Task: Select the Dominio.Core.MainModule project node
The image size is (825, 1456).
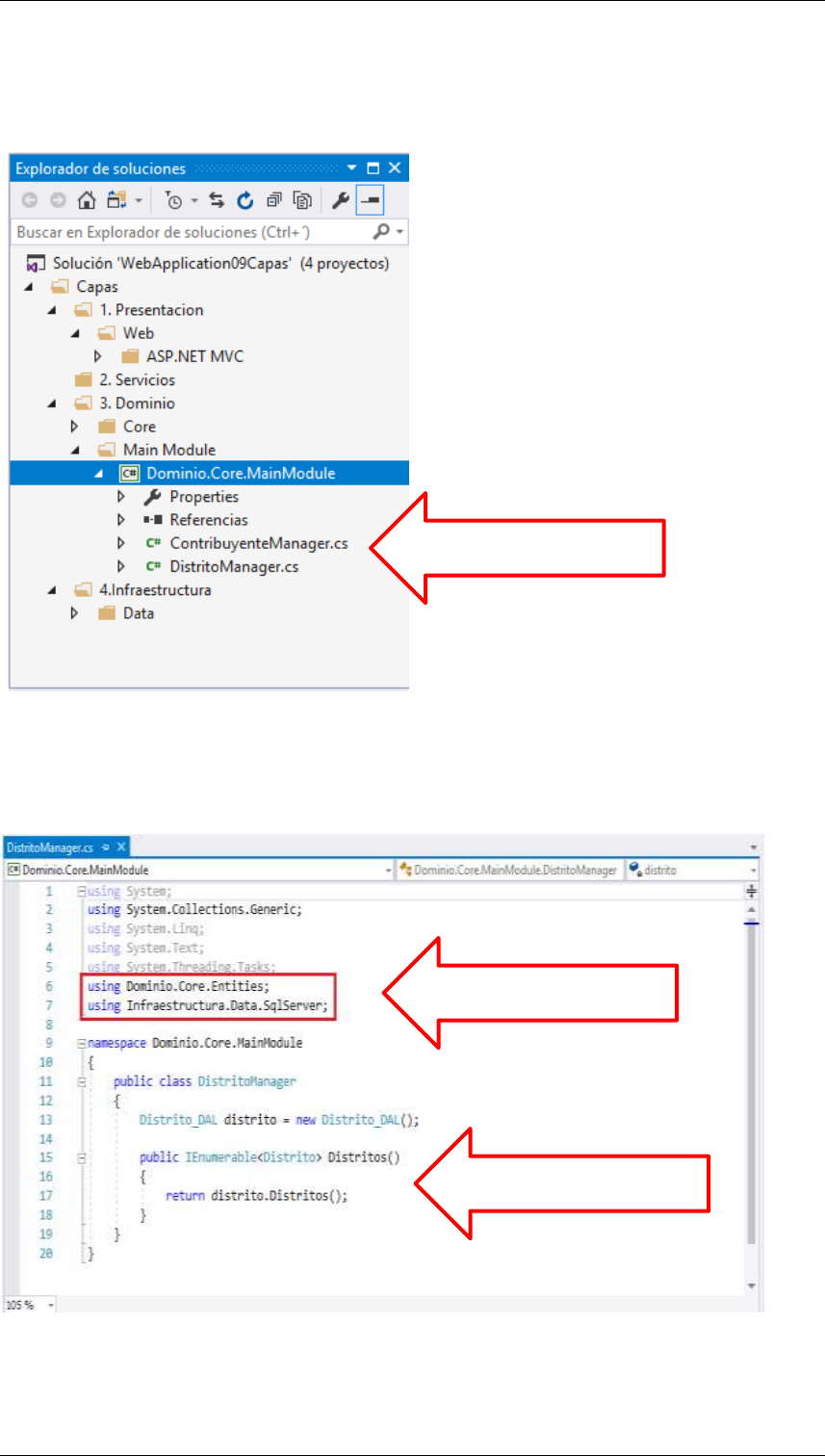Action: pyautogui.click(x=240, y=473)
